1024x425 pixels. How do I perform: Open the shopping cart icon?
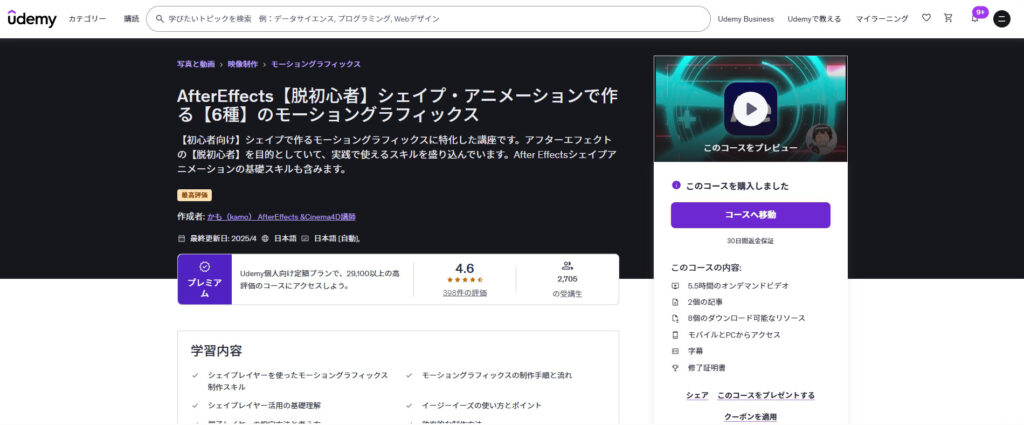[948, 18]
